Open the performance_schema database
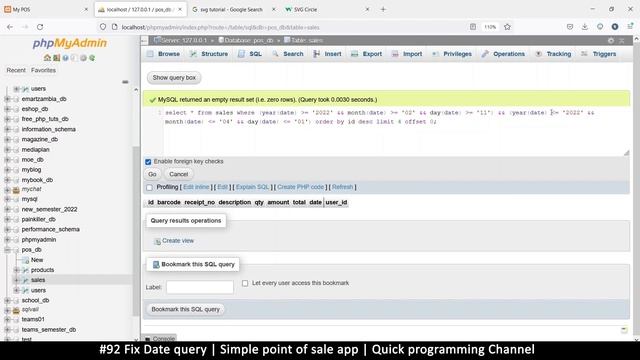This screenshot has height=360, width=640. [x=51, y=229]
